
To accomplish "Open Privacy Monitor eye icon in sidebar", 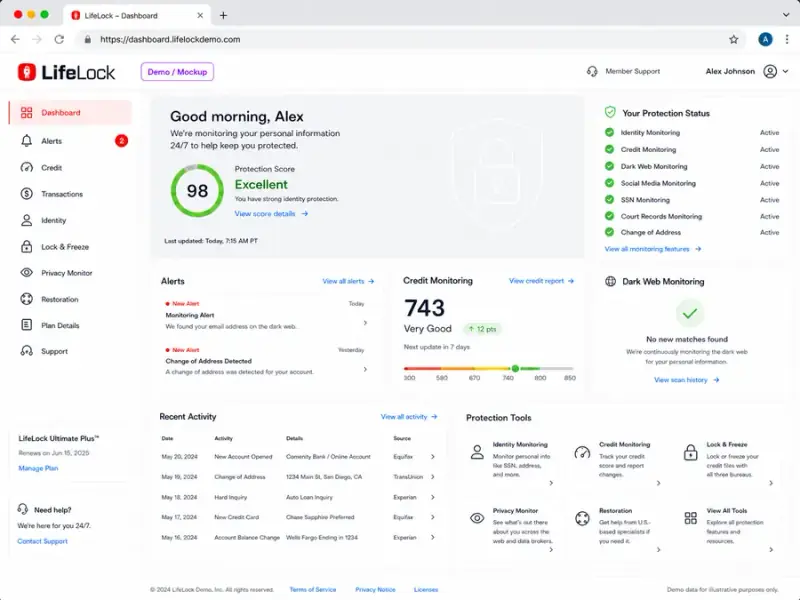I will 27,273.
